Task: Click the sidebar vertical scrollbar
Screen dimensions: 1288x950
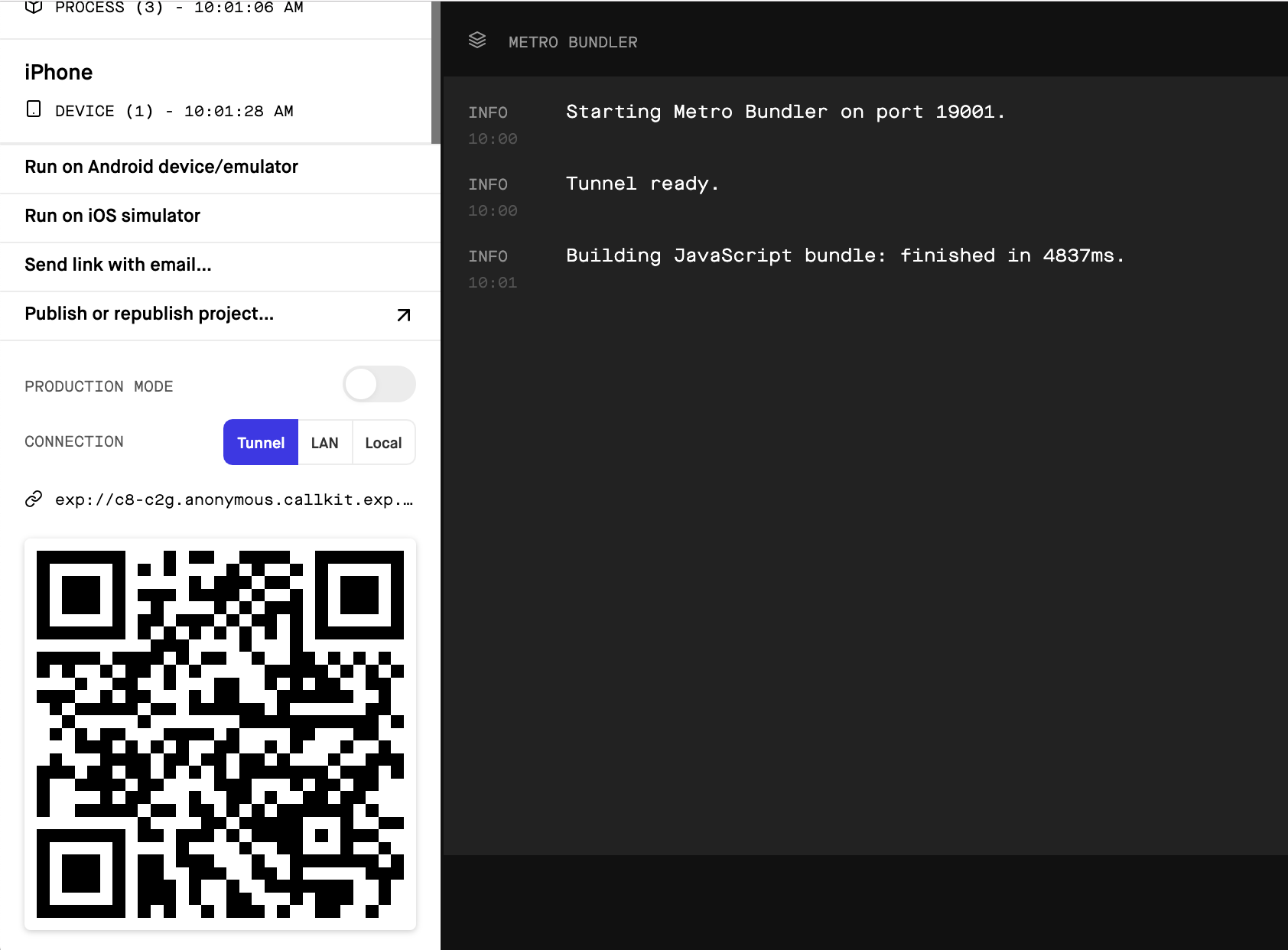Action: 436,73
